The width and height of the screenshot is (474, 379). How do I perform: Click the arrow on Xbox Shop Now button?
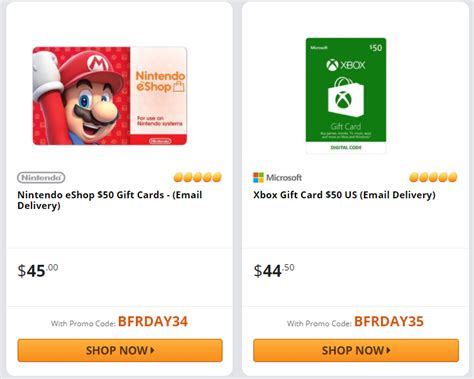tap(388, 350)
